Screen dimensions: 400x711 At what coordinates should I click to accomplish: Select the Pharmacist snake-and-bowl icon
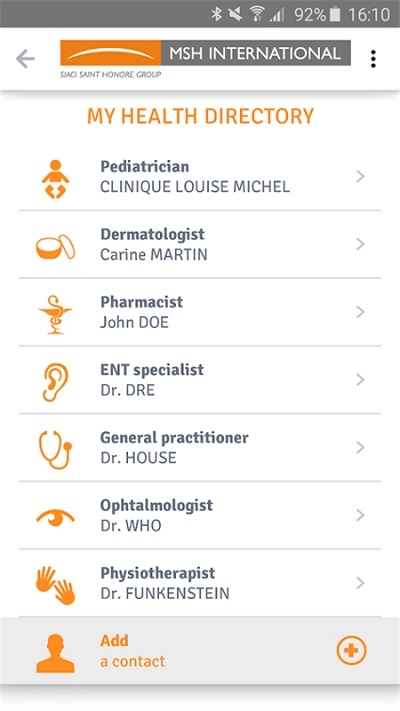(x=55, y=314)
